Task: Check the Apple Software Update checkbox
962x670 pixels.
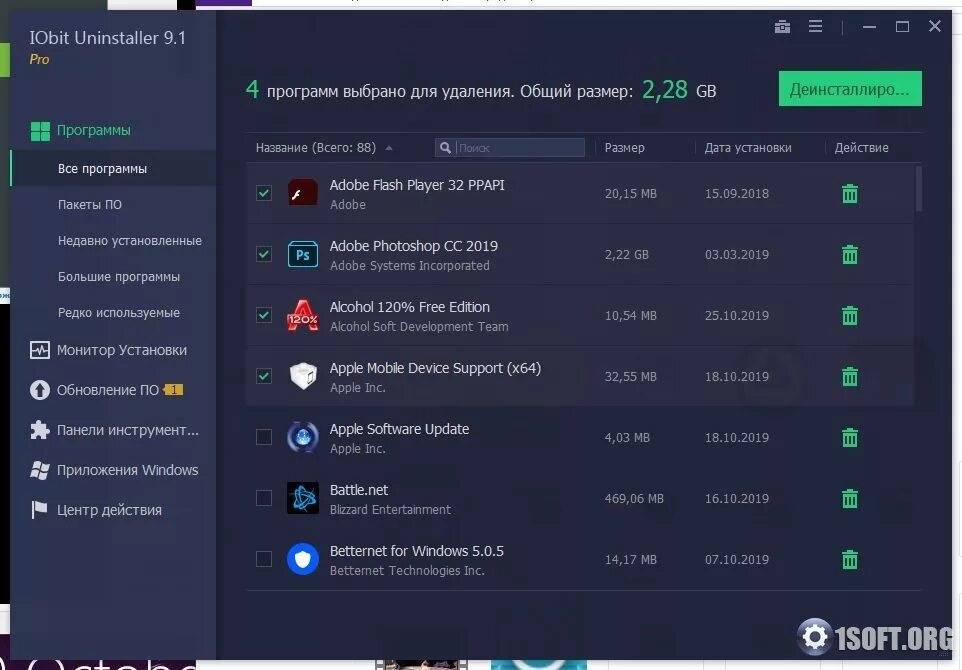Action: pyautogui.click(x=264, y=437)
